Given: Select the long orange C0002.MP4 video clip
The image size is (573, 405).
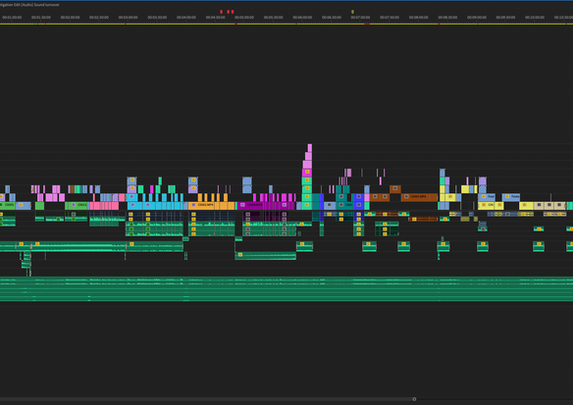Looking at the screenshot, I should click(211, 205).
